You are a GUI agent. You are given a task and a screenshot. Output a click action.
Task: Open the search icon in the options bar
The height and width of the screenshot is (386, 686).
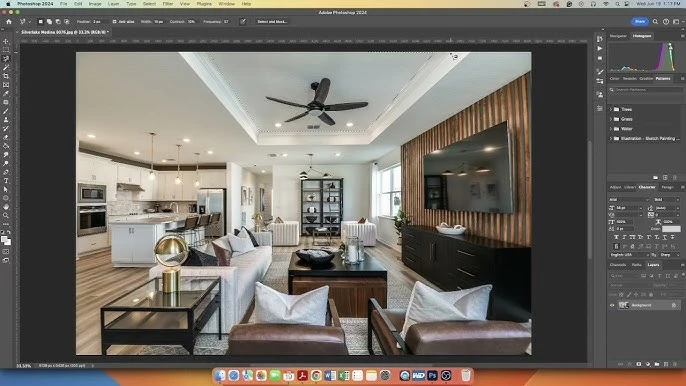(x=655, y=21)
